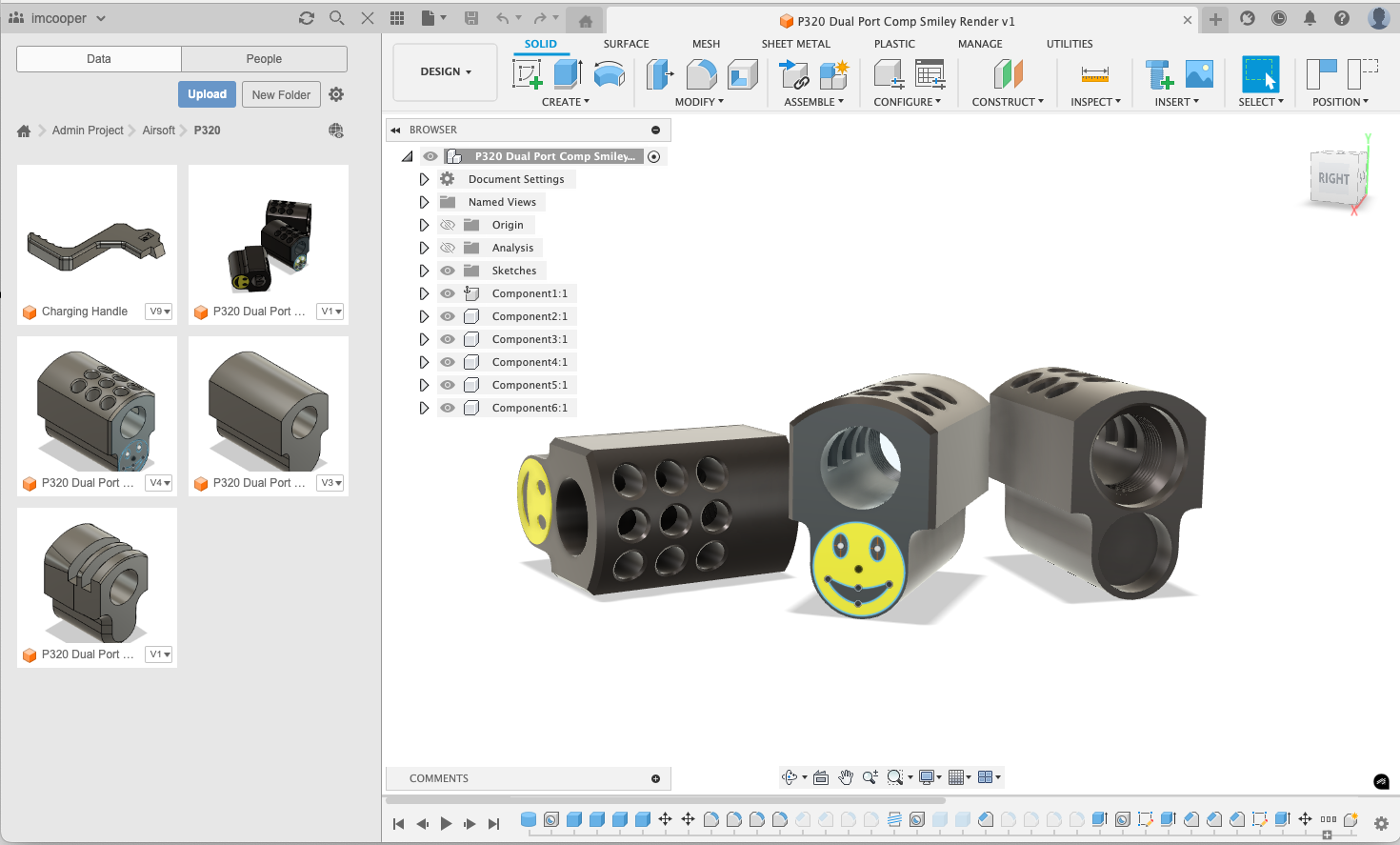Expand the Named Views node
Screen dimensions: 1400x845
click(424, 202)
